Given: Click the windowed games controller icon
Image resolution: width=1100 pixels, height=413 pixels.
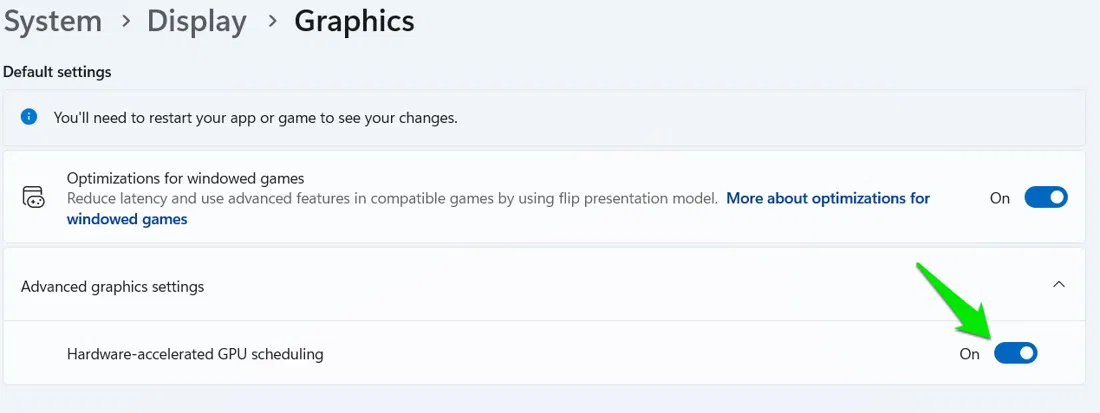Looking at the screenshot, I should click(x=33, y=197).
